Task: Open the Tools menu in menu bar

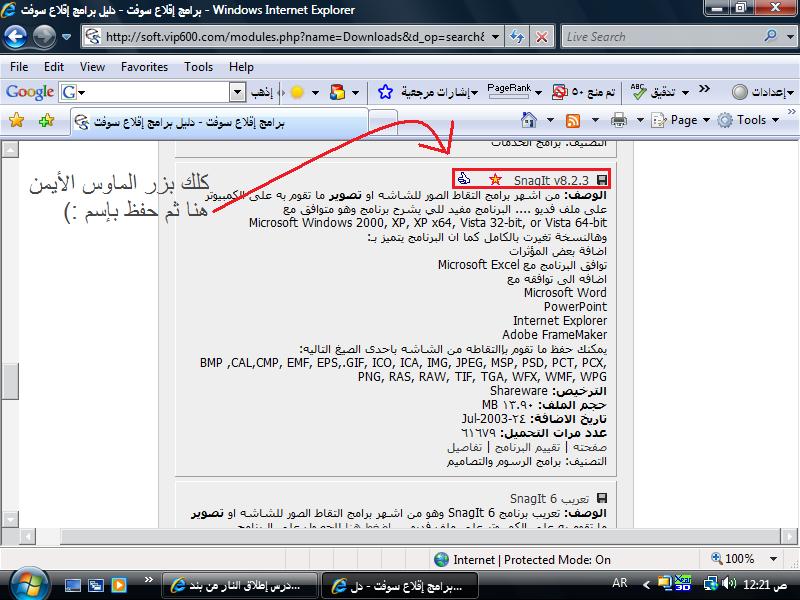Action: point(198,67)
